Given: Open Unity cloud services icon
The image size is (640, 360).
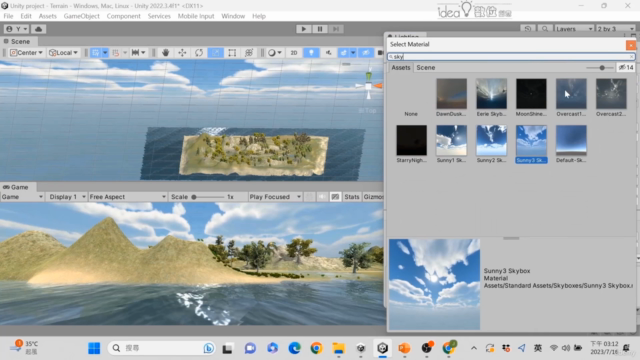Looking at the screenshot, I should pos(38,29).
